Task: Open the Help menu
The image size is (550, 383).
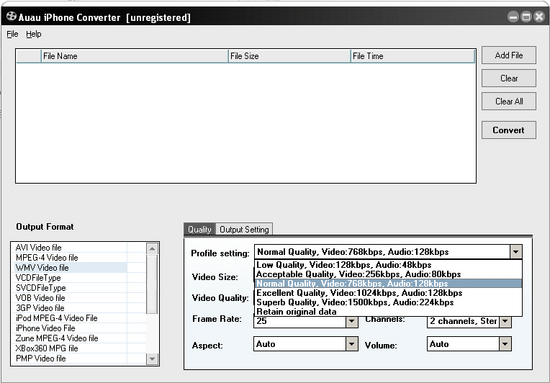Action: [33, 34]
